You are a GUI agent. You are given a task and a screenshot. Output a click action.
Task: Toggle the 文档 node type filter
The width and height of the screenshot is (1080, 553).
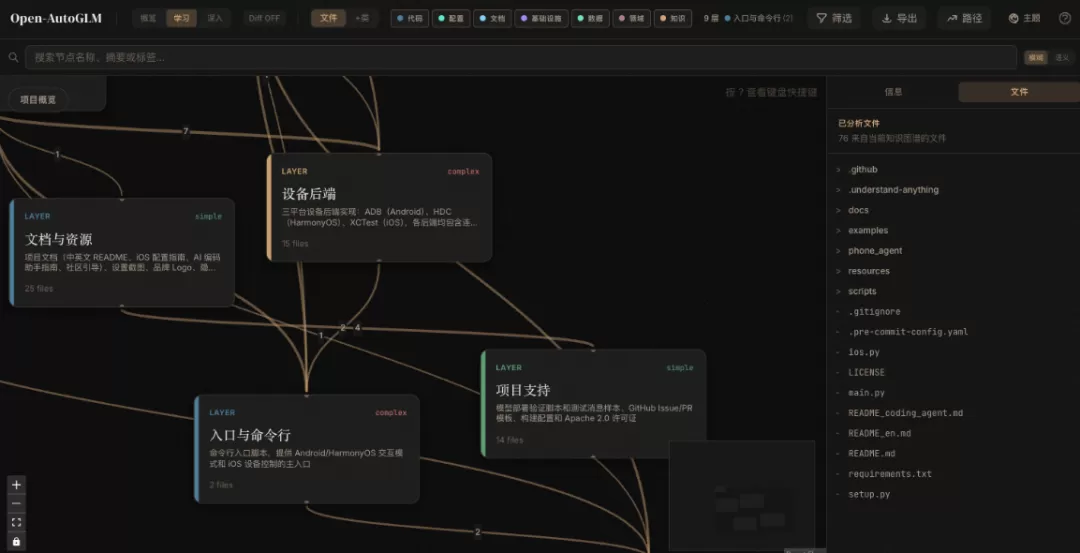[x=492, y=19]
